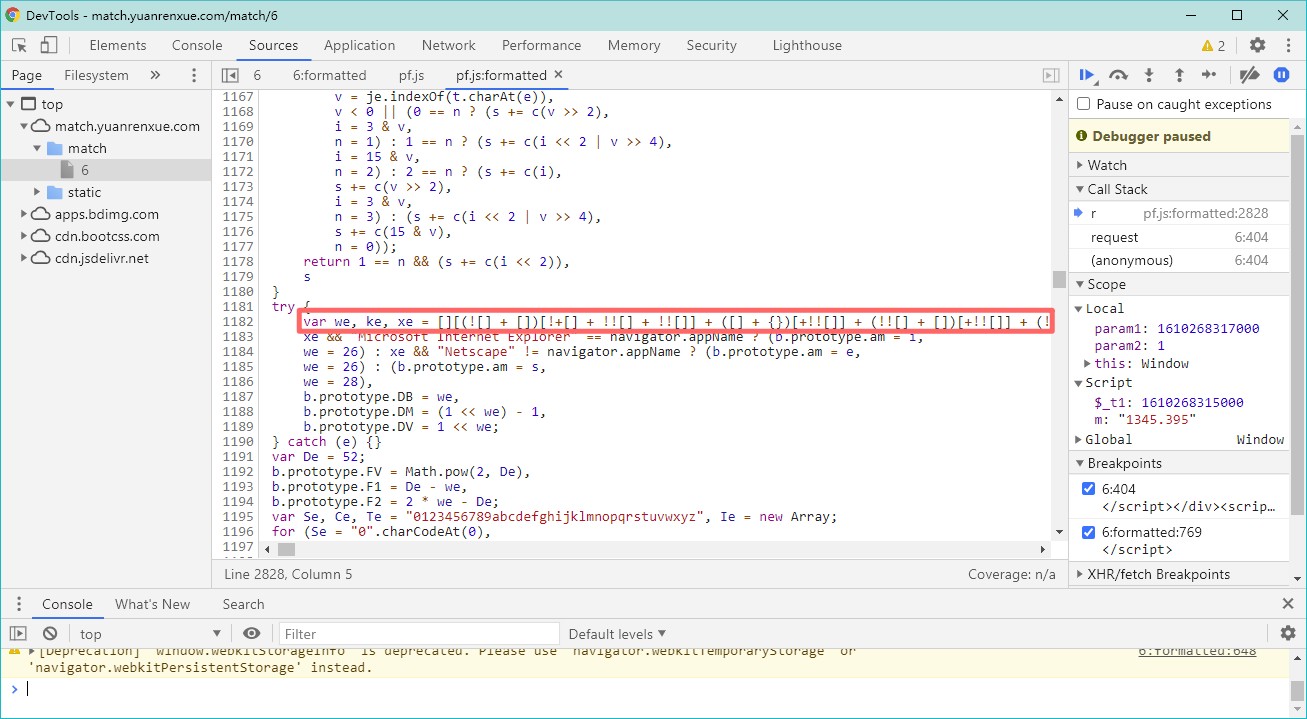Open the Network panel
1307x719 pixels.
click(448, 45)
